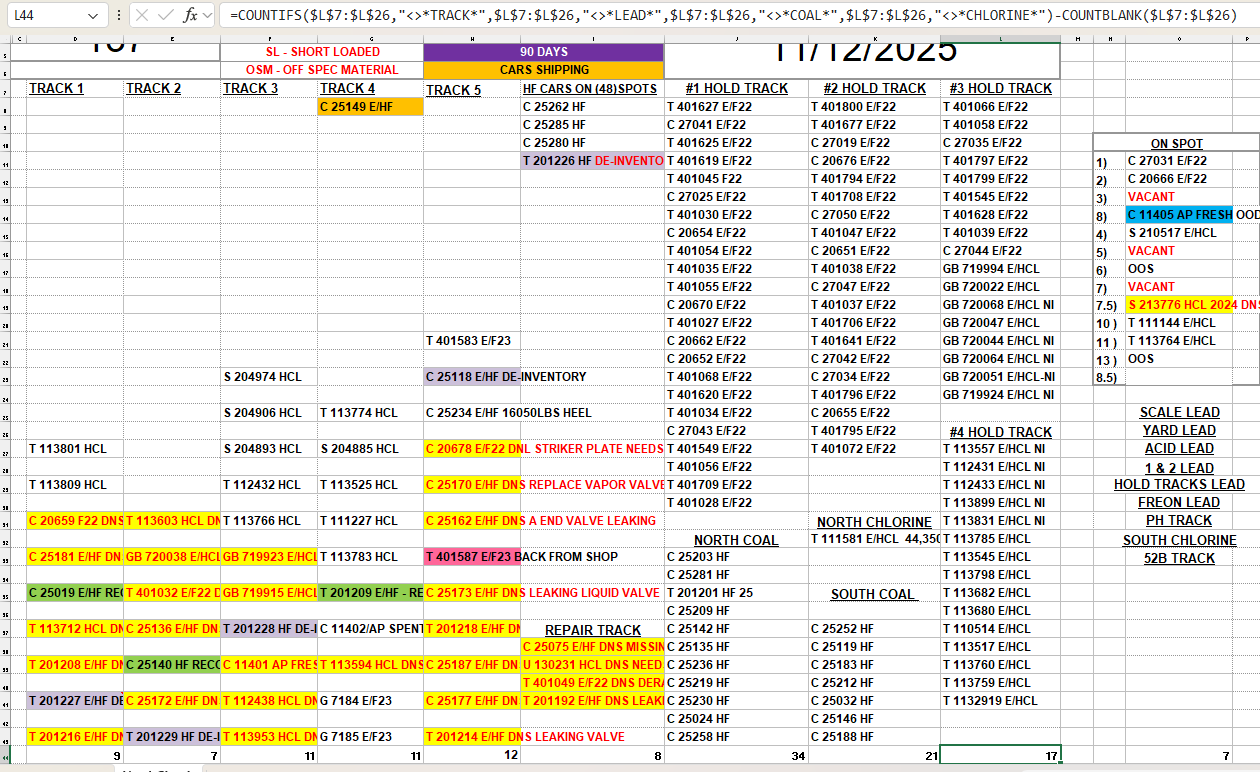The image size is (1260, 772).
Task: Select purple cell T 201227 E/HF
Action: (x=75, y=700)
